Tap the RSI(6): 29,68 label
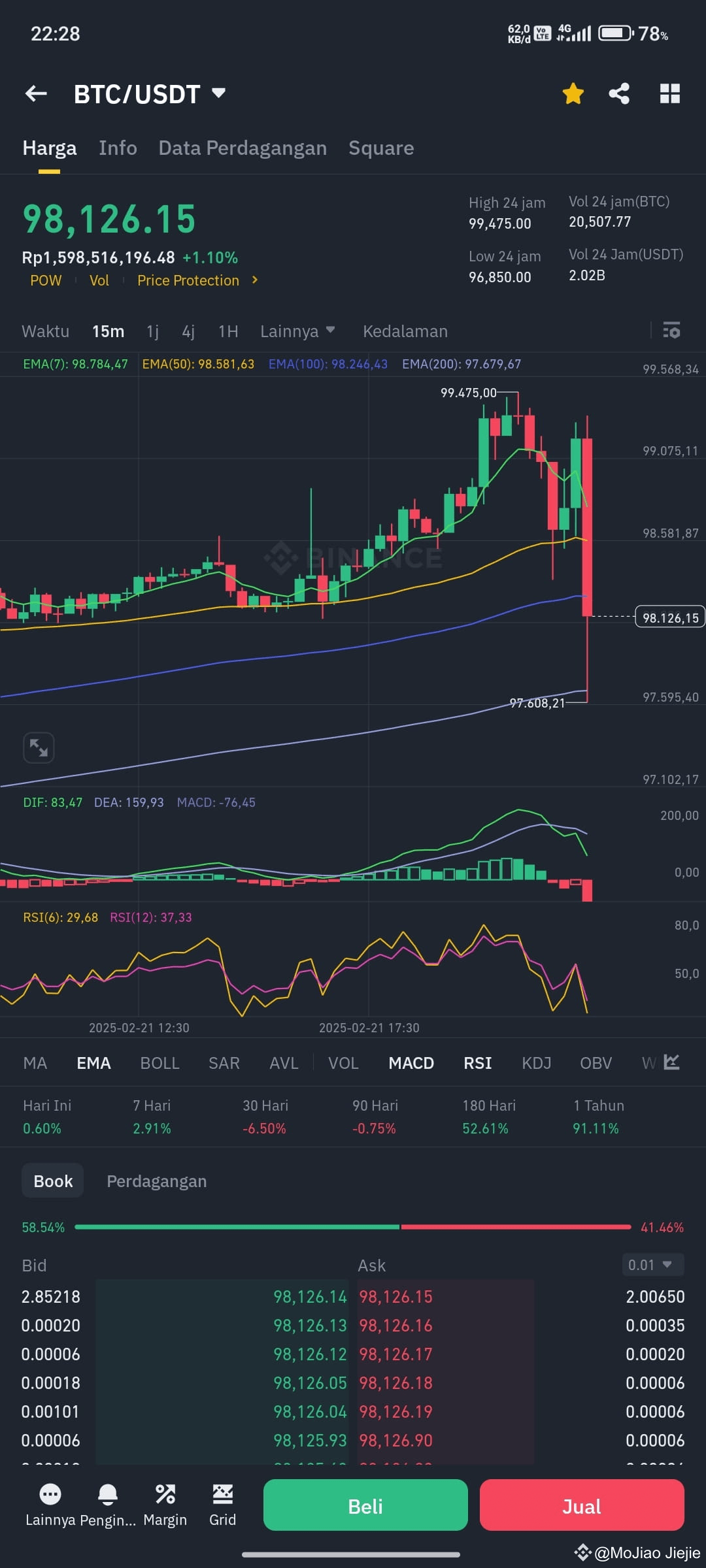The image size is (706, 1568). tap(60, 917)
